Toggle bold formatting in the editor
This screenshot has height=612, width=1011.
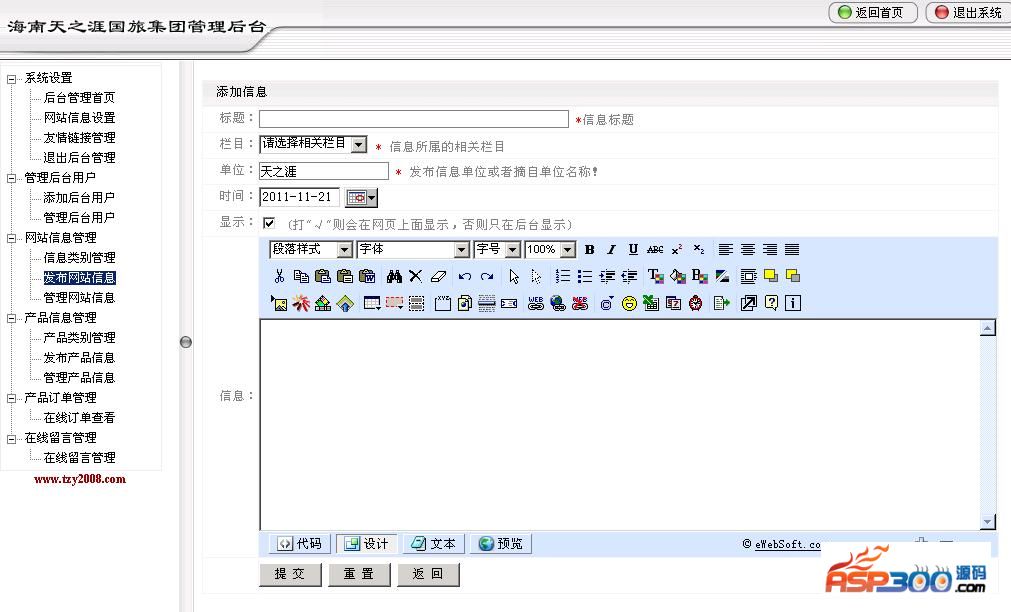pyautogui.click(x=589, y=250)
